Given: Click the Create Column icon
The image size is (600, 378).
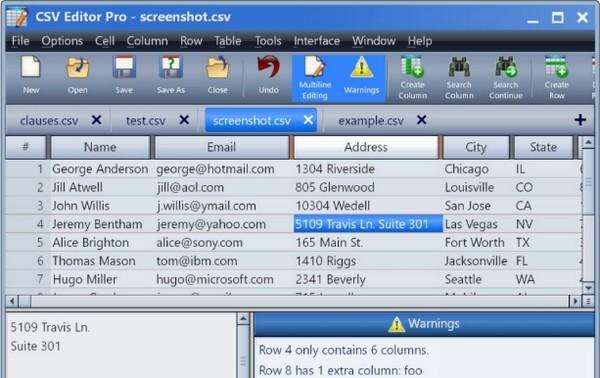Looking at the screenshot, I should 412,78.
